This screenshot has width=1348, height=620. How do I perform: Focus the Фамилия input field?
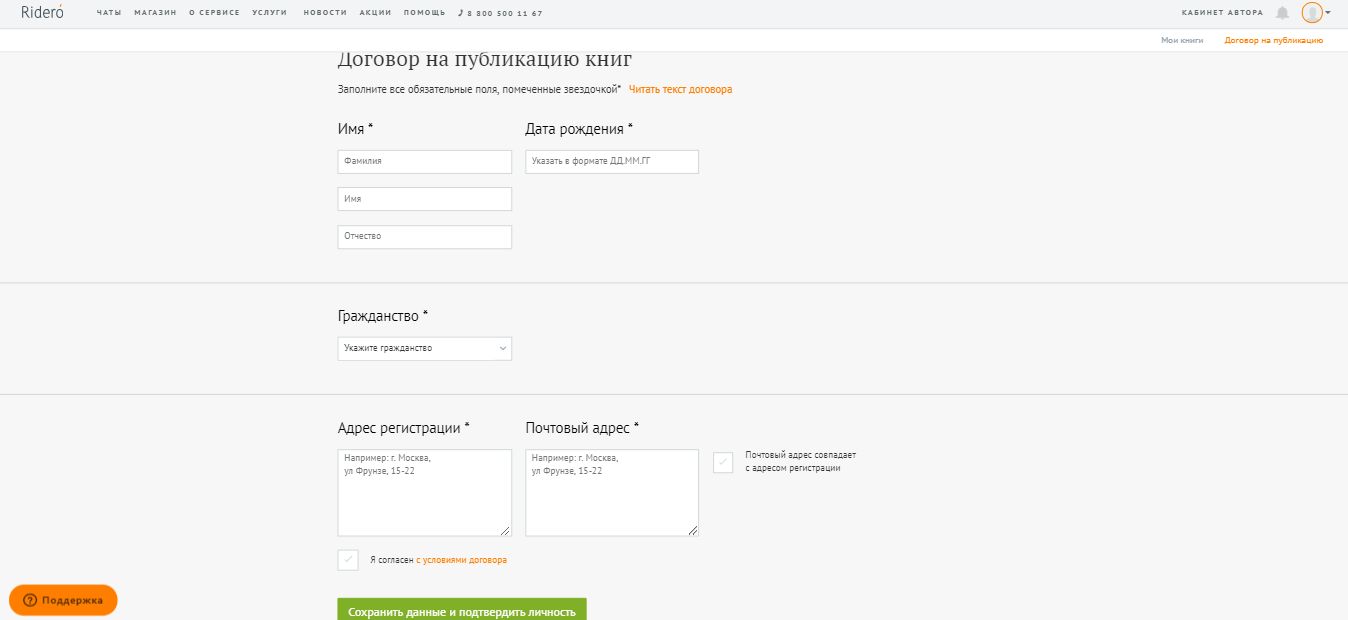point(424,161)
